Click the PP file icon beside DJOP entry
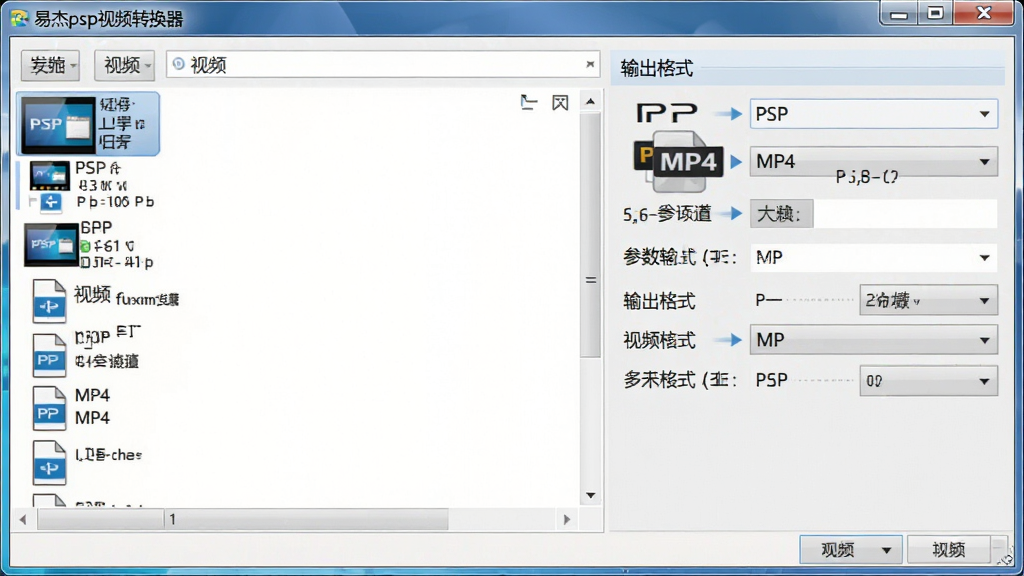This screenshot has width=1024, height=576. (50, 355)
